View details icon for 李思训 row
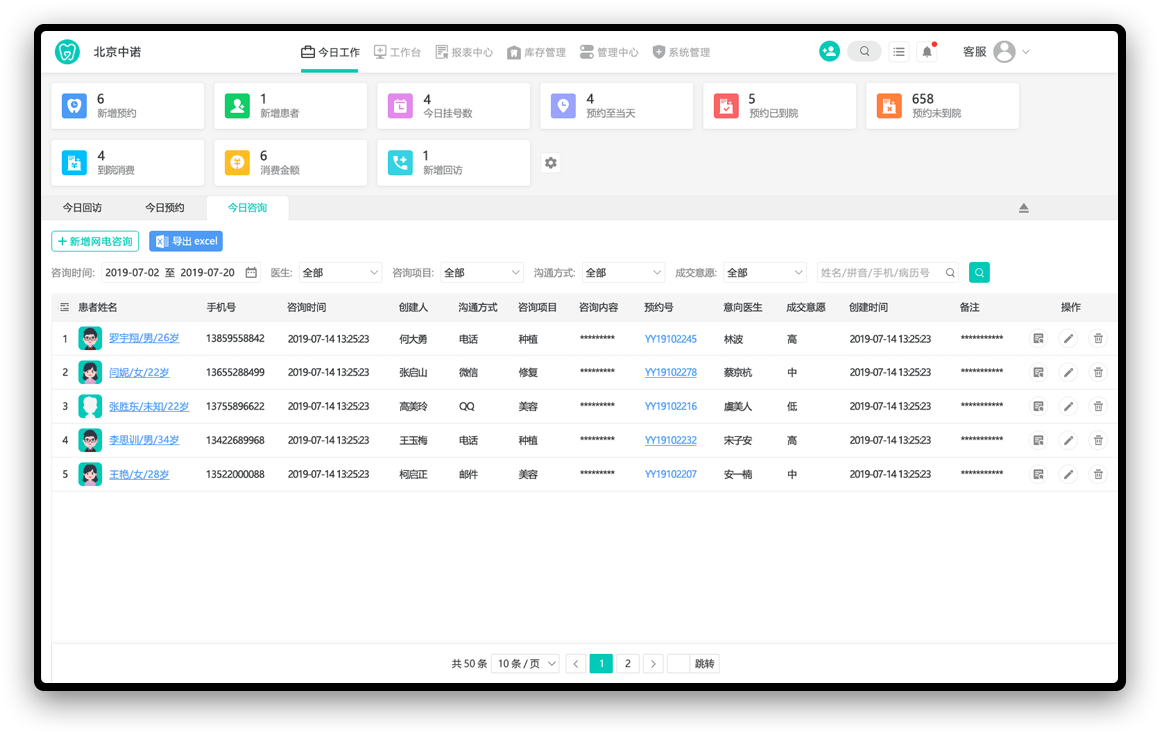The width and height of the screenshot is (1160, 735). point(1039,441)
